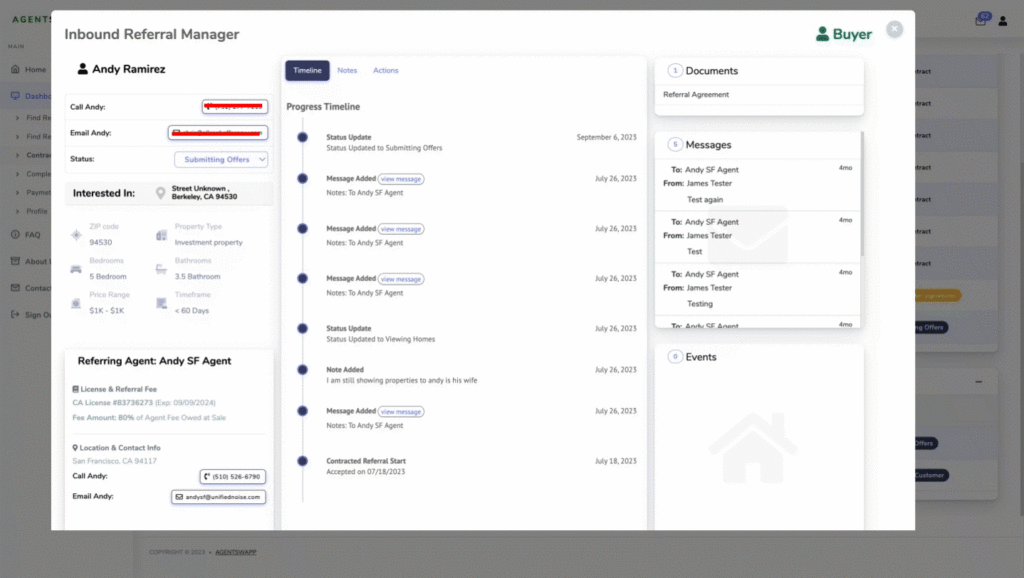Click the map pin icon by Interested In
The width and height of the screenshot is (1024, 578).
[x=160, y=193]
